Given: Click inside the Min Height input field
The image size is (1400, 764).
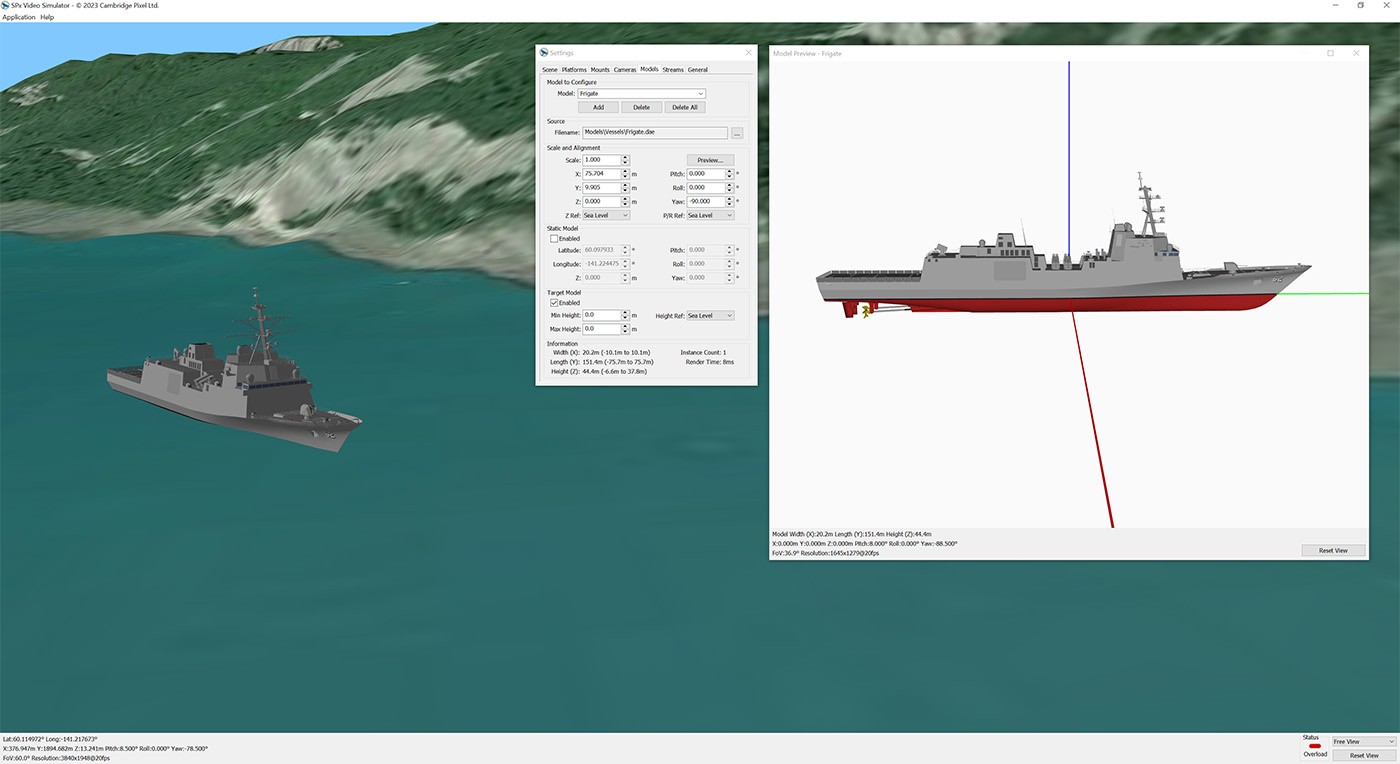Looking at the screenshot, I should (x=600, y=315).
